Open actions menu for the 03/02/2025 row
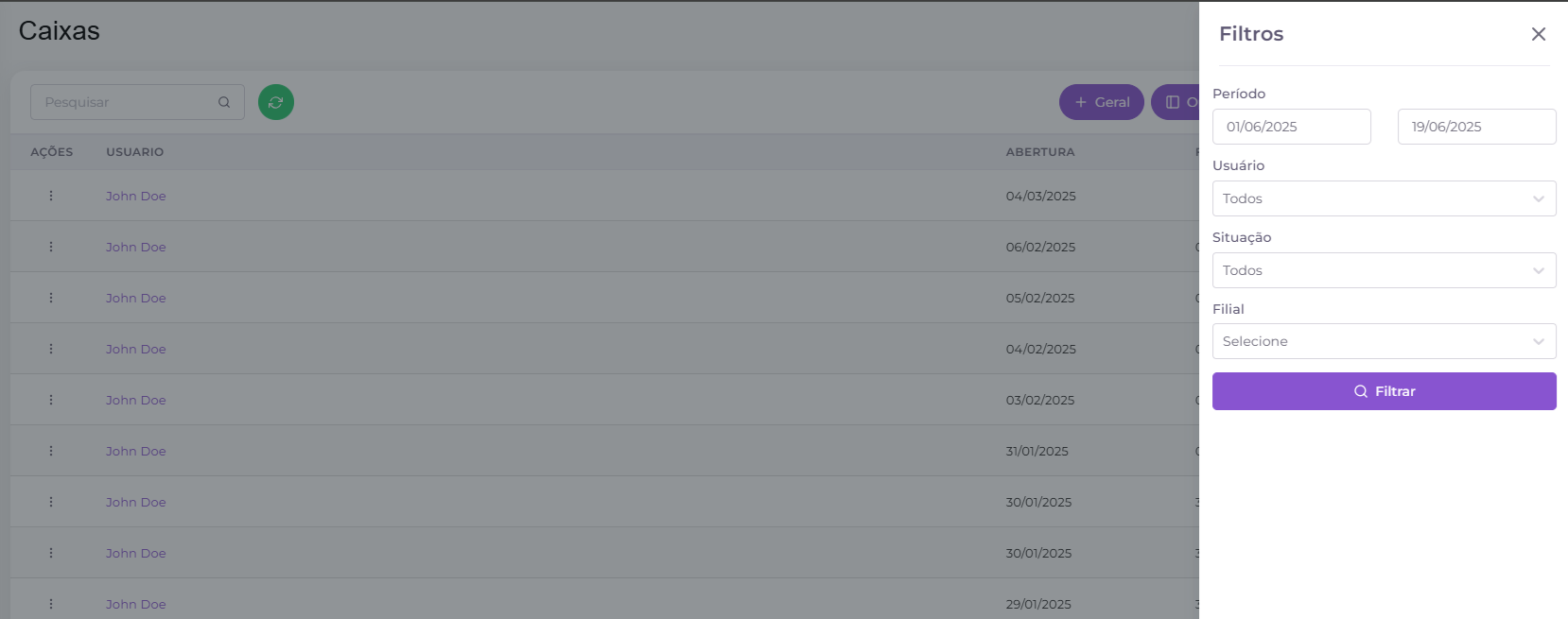The width and height of the screenshot is (1568, 619). tap(51, 400)
